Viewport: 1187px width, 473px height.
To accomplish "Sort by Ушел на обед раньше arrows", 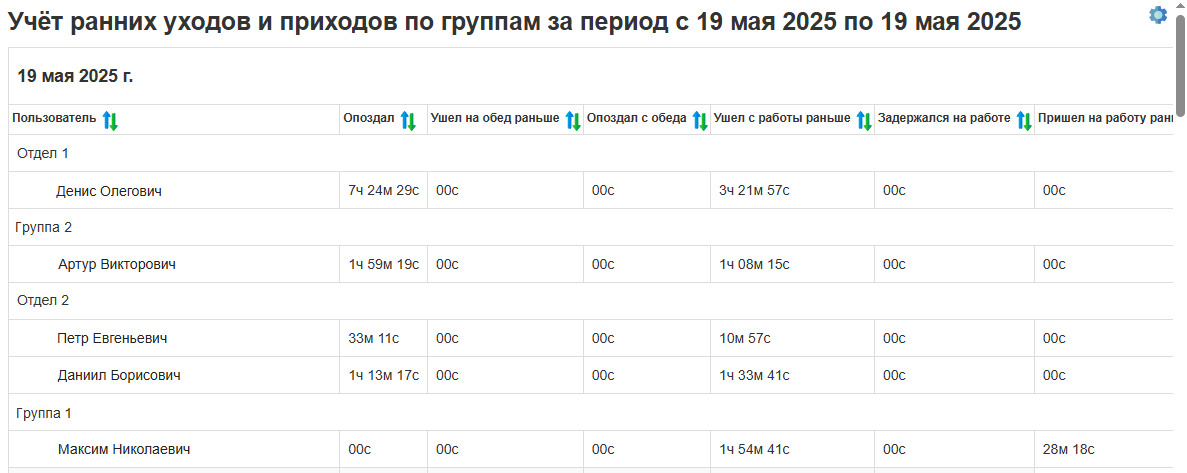I will (x=573, y=121).
